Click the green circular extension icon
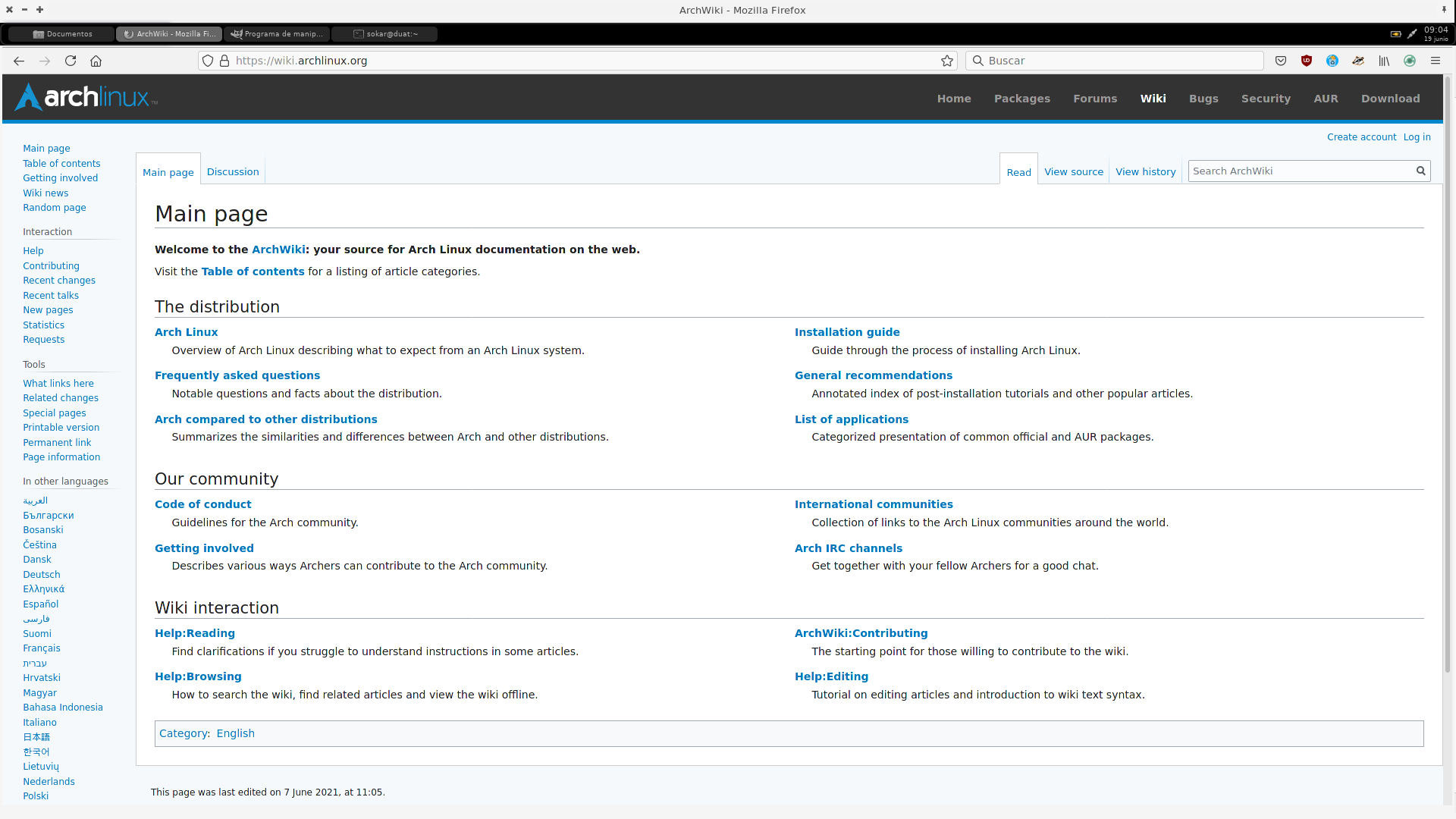This screenshot has width=1456, height=819. click(1410, 61)
